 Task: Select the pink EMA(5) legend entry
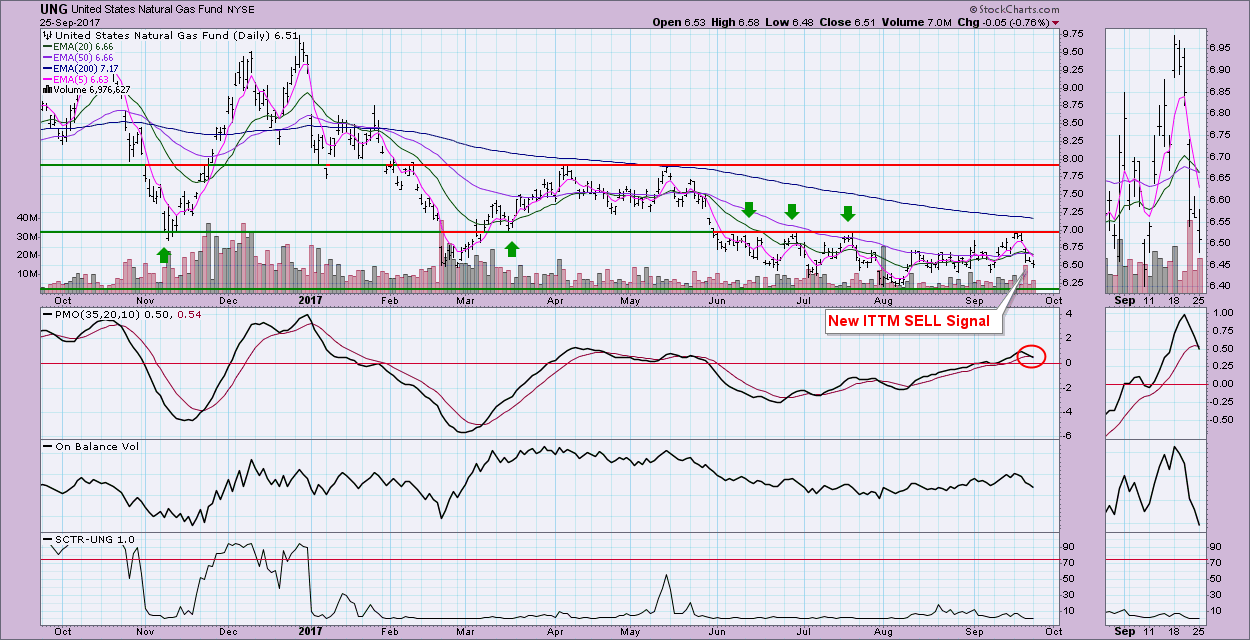point(77,79)
